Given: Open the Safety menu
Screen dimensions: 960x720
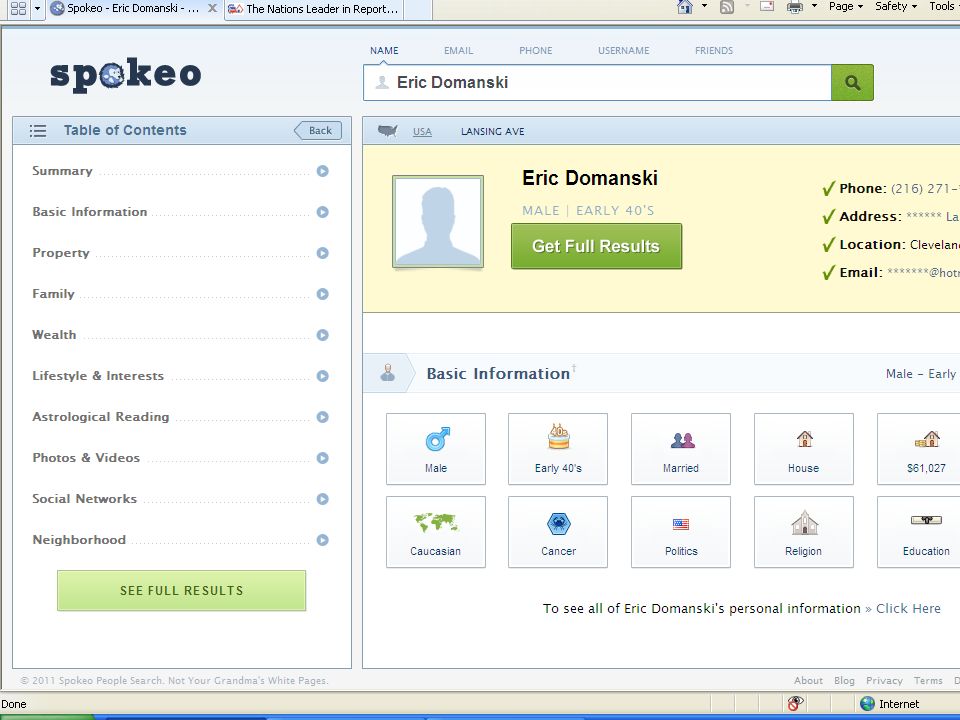Looking at the screenshot, I should pyautogui.click(x=896, y=6).
